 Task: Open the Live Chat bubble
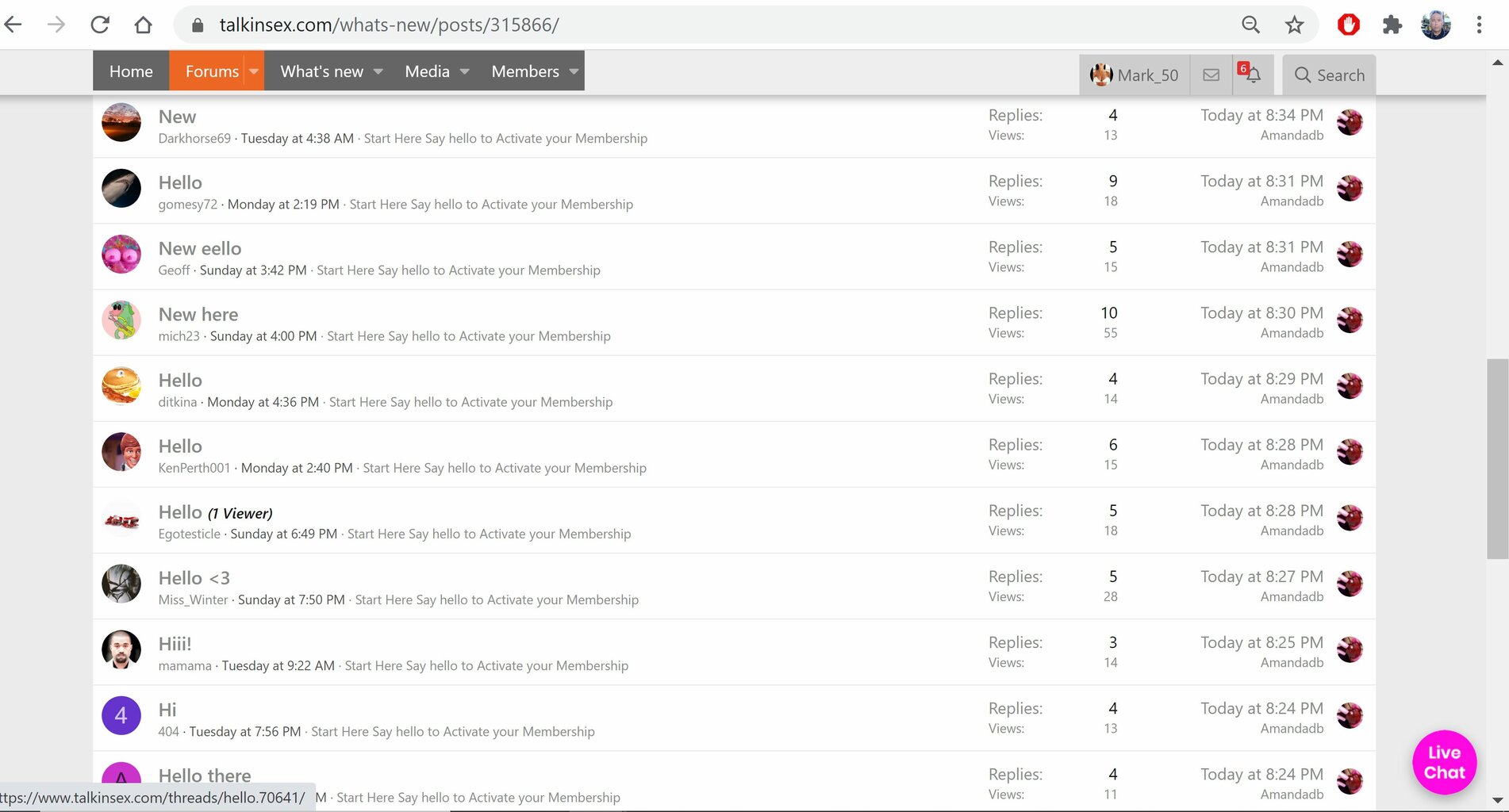pyautogui.click(x=1444, y=762)
